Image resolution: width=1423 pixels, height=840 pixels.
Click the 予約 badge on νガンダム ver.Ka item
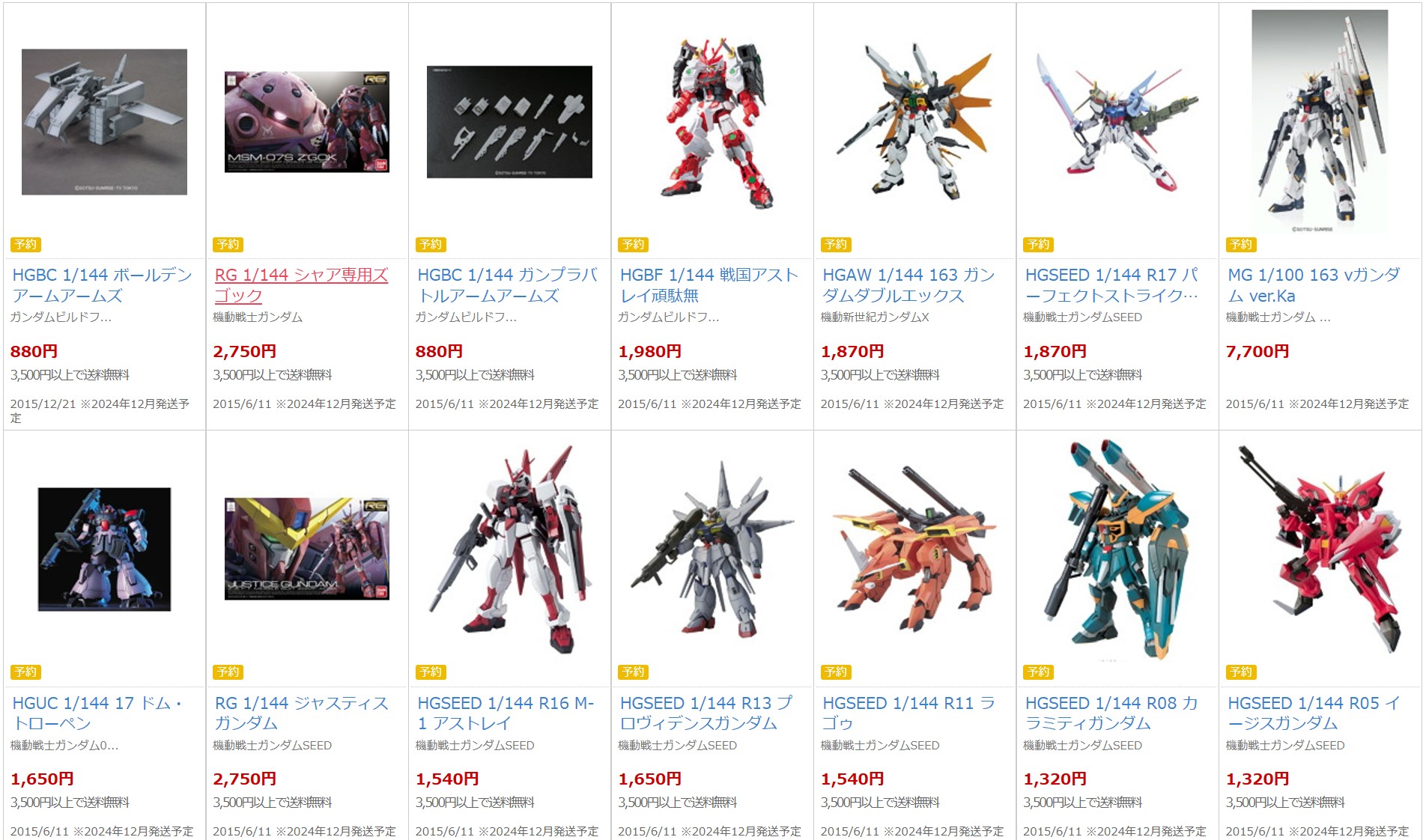[x=1241, y=245]
